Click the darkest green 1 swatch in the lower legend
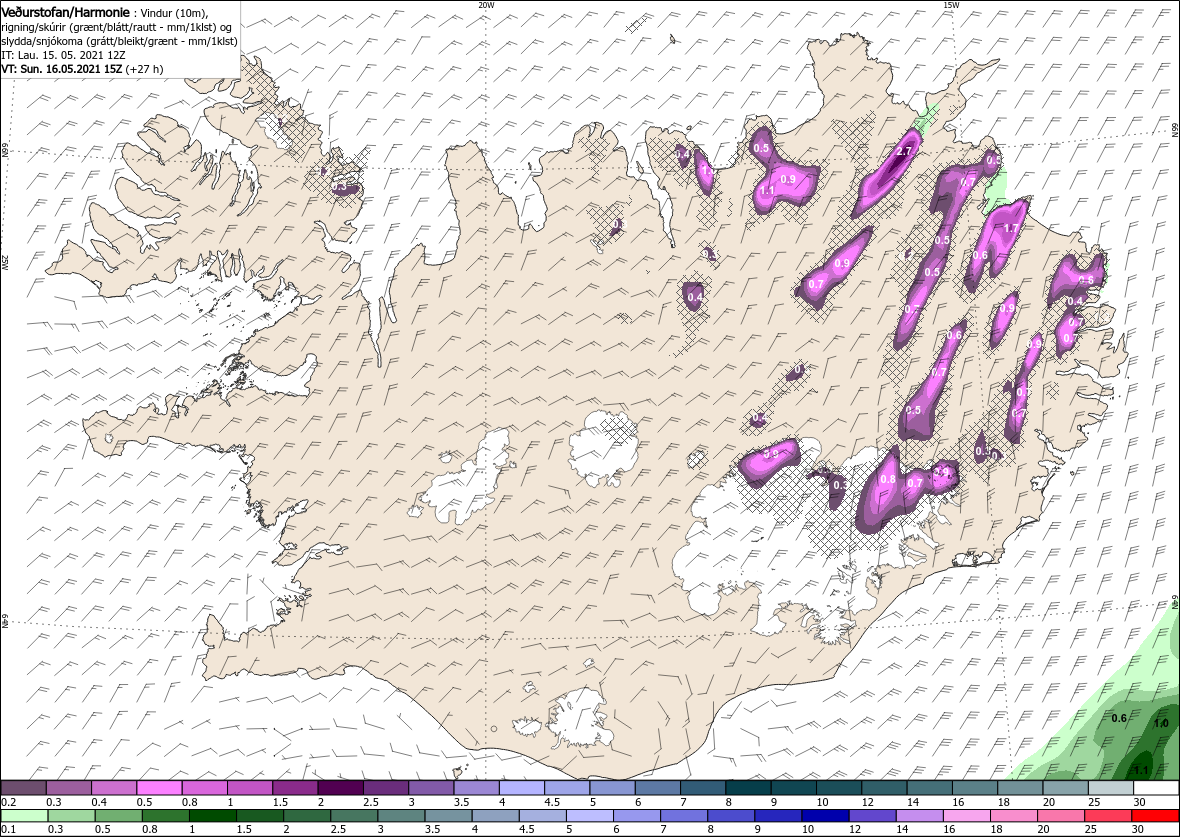Screen dimensions: 1180x837 (211, 816)
